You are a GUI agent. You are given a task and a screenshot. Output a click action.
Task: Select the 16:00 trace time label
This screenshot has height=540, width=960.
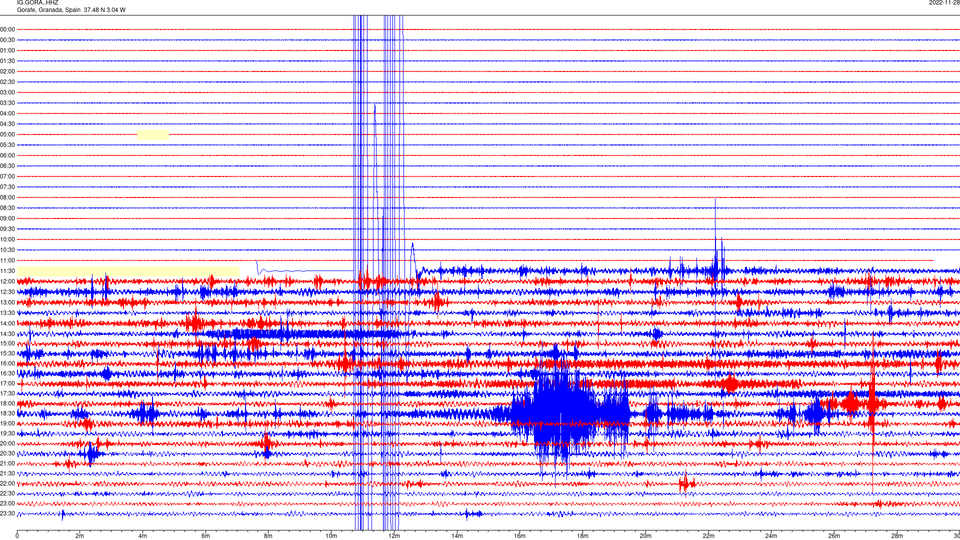click(7, 364)
